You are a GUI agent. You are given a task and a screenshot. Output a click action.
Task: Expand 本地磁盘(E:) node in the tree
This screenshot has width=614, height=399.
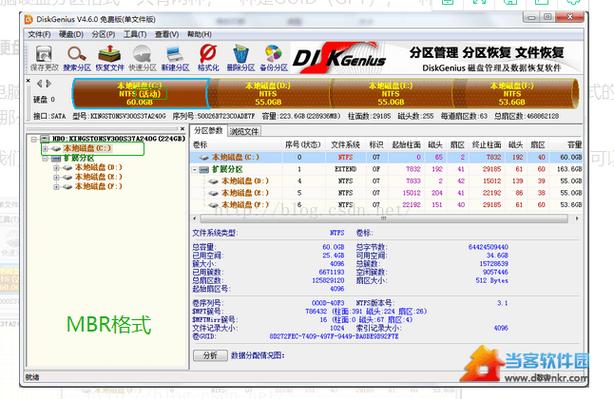pyautogui.click(x=56, y=177)
